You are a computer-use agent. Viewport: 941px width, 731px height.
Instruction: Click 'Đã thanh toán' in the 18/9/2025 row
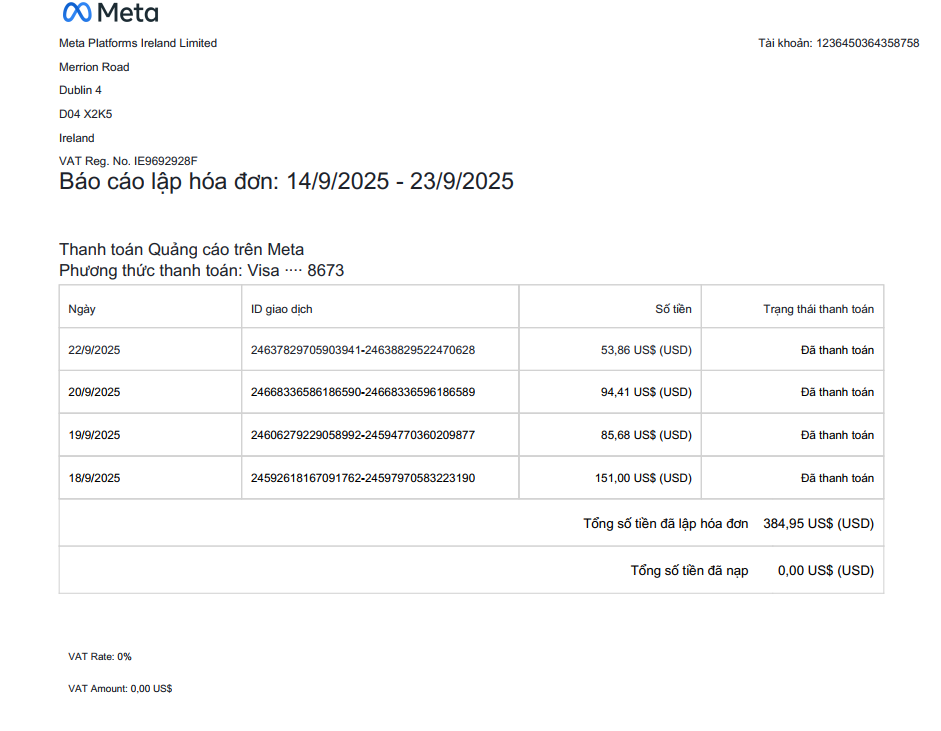tap(837, 478)
